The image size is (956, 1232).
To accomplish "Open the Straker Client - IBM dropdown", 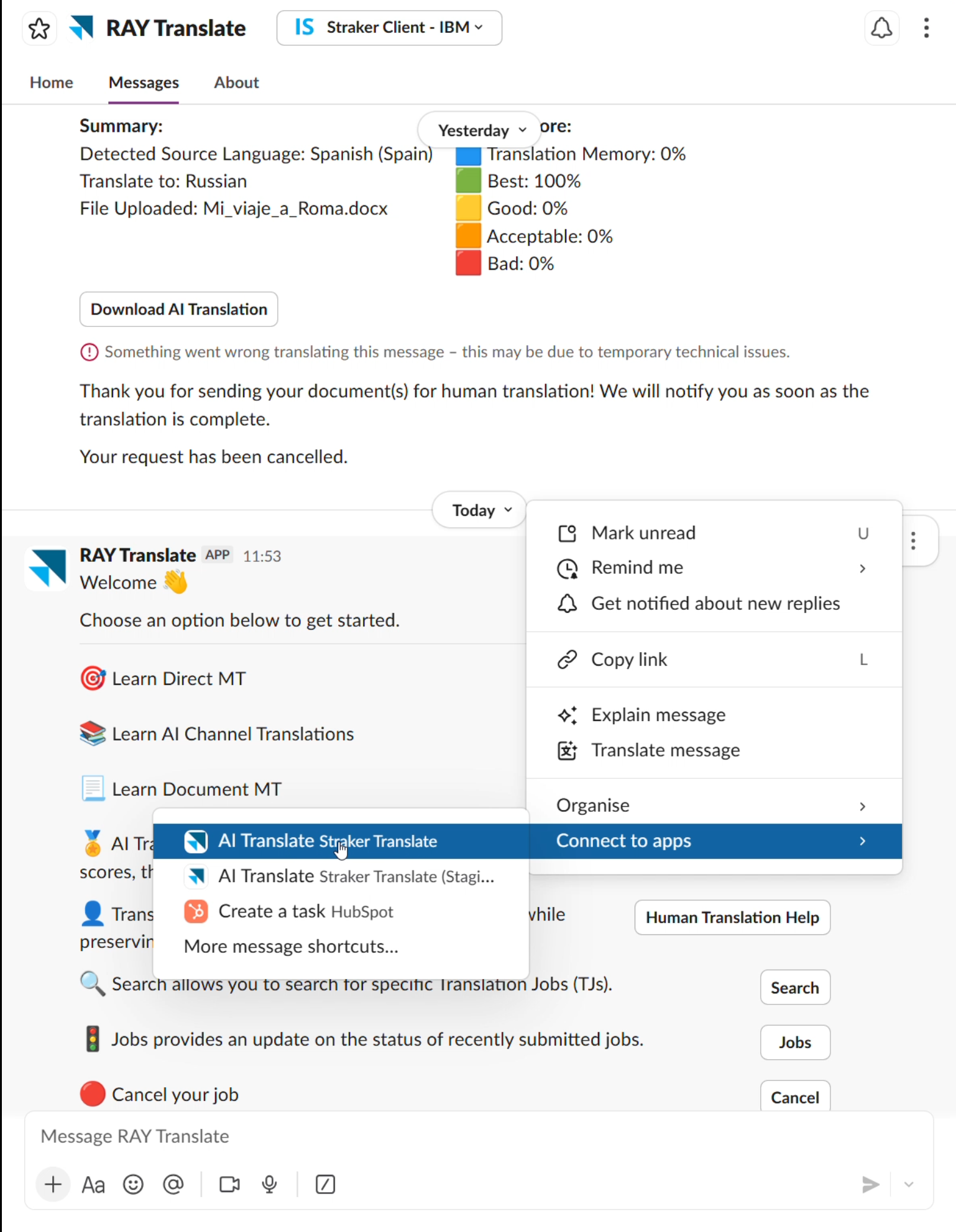I will (389, 28).
